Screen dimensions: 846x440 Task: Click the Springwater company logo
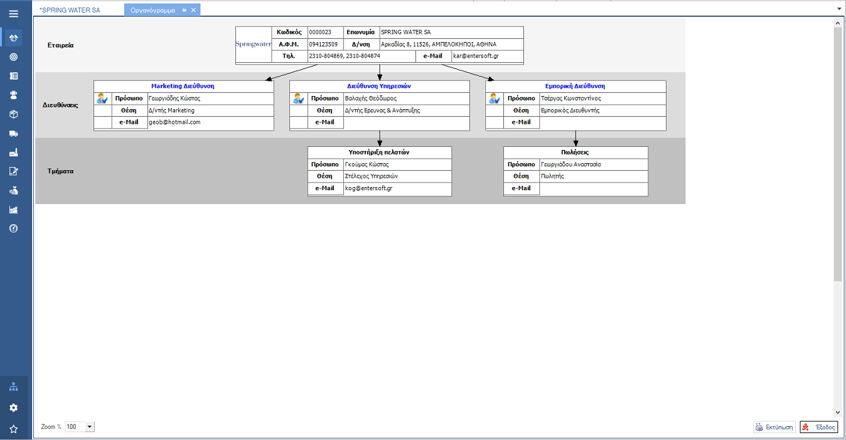(254, 44)
